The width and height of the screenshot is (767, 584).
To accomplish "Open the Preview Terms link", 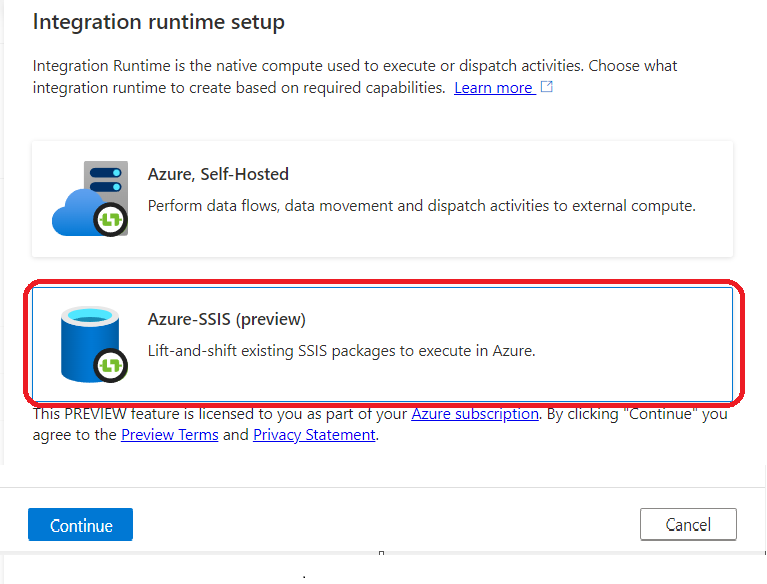I will click(170, 435).
